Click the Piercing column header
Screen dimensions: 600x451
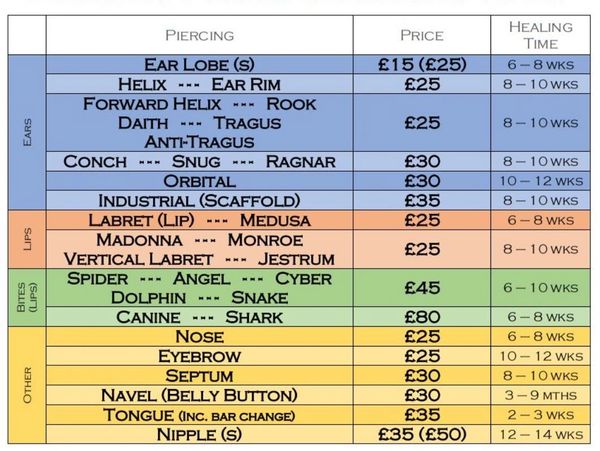click(x=199, y=35)
